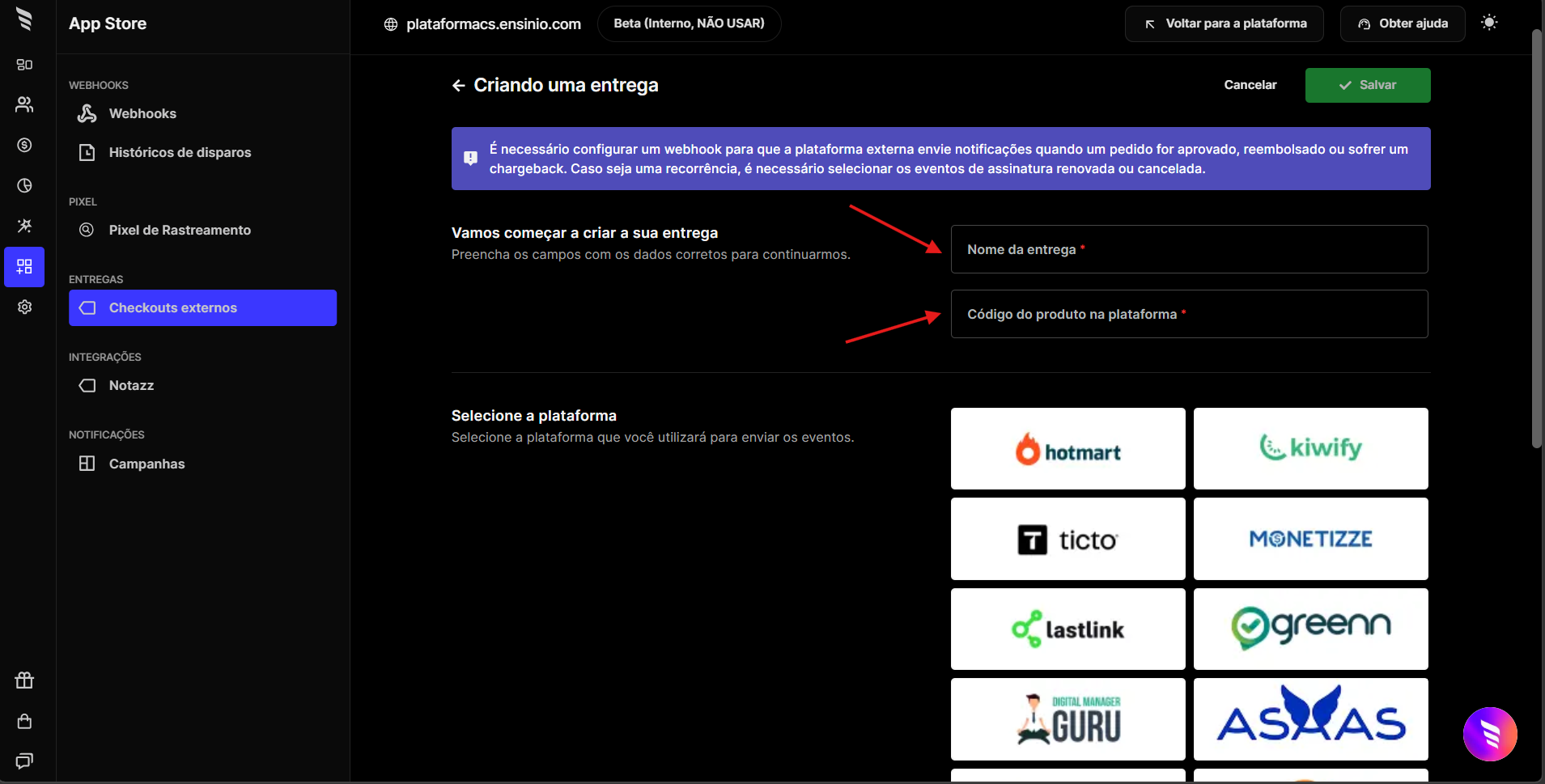
Task: Click the gift icon in left rail
Action: 24,680
